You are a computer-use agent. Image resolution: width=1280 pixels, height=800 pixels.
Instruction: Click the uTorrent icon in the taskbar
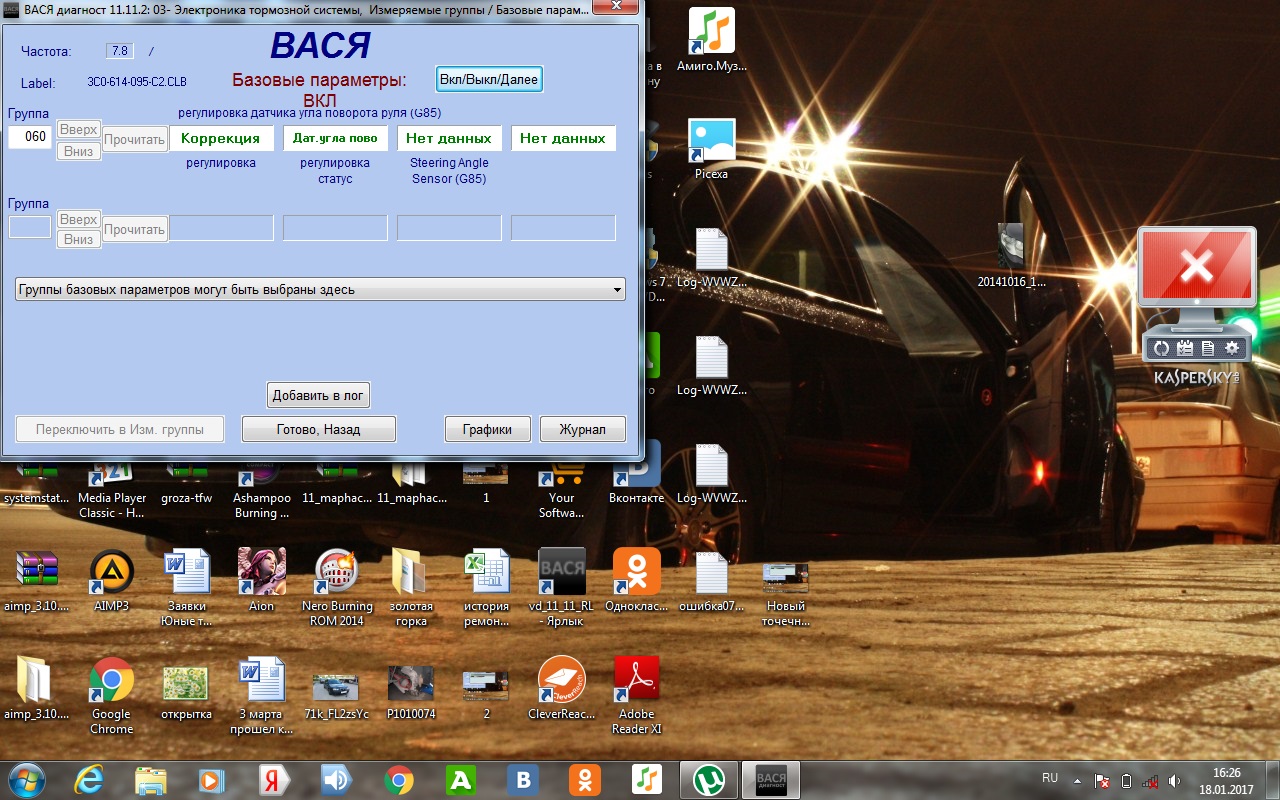point(709,779)
